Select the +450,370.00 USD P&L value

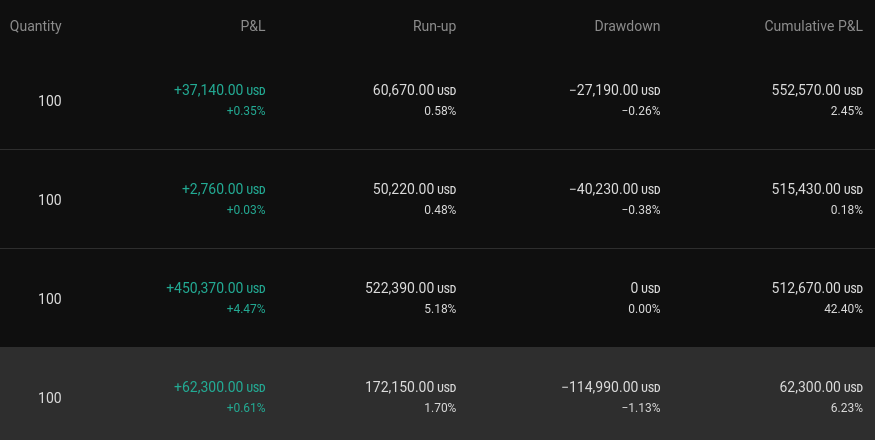(215, 288)
